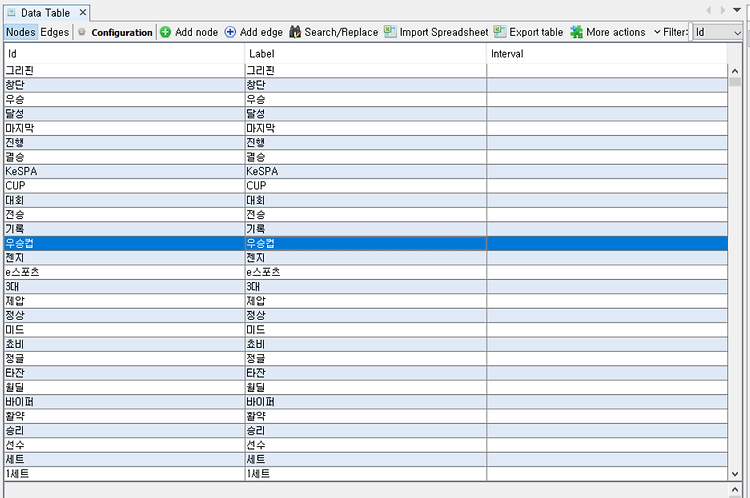
Task: Select the Data Table tab
Action: 45,13
